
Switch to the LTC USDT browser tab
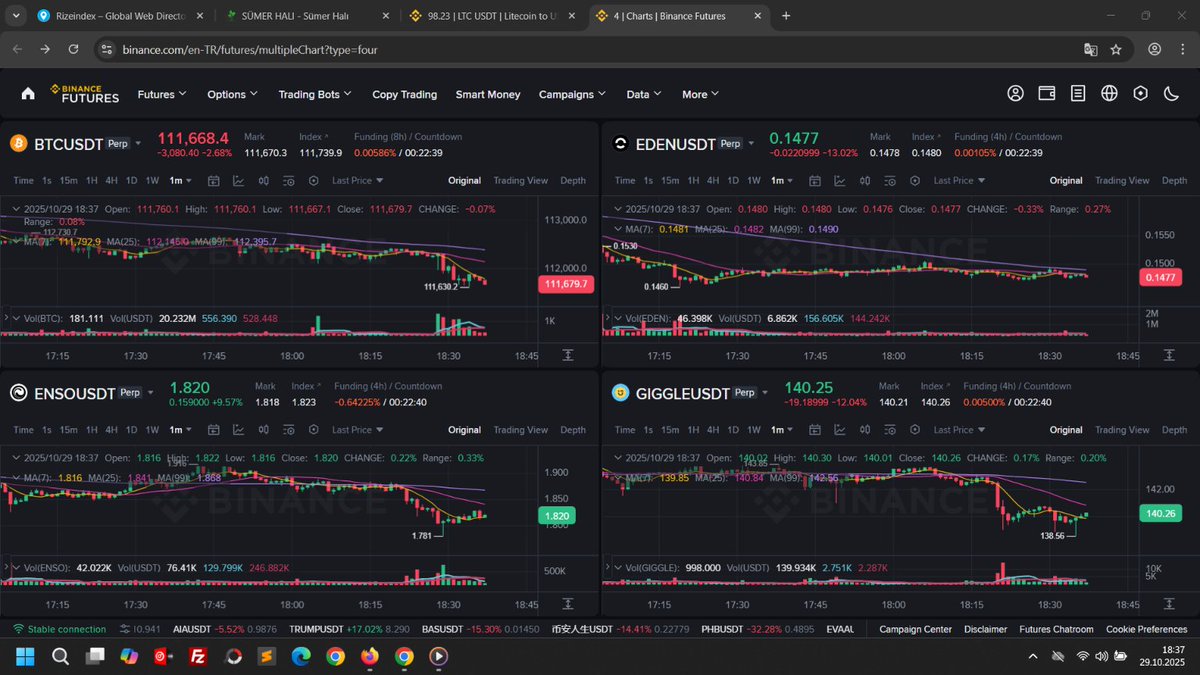(492, 16)
